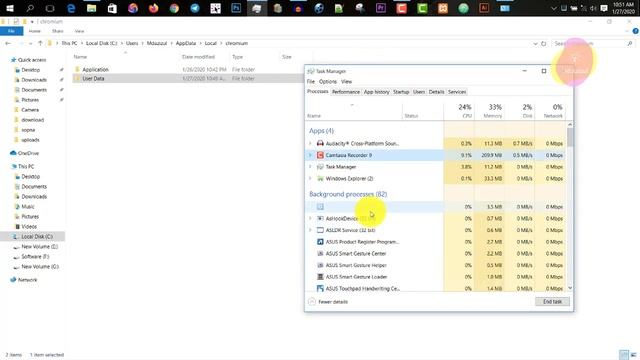The image size is (640, 360).
Task: Switch to the Services tab
Action: tap(457, 92)
